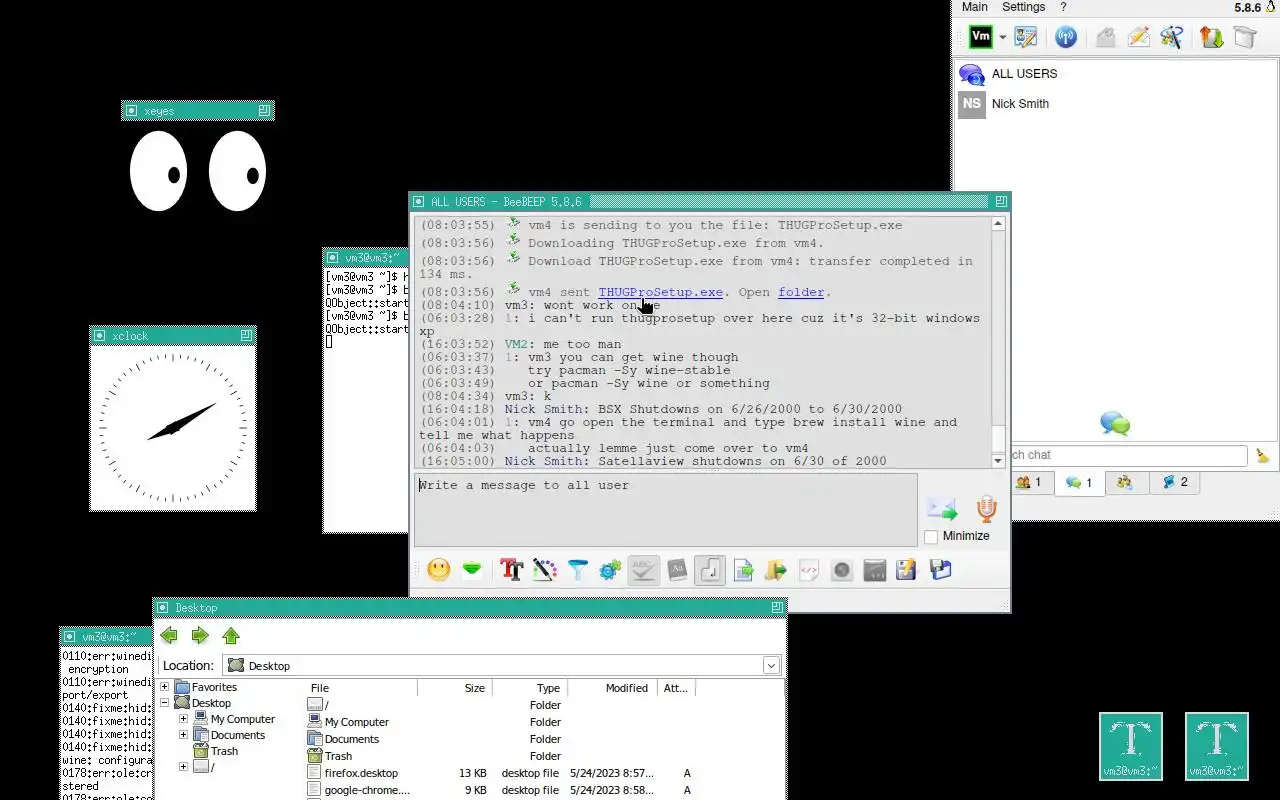Open second minimized vm3@vm3 terminal icon
This screenshot has height=800, width=1280.
pyautogui.click(x=1217, y=746)
